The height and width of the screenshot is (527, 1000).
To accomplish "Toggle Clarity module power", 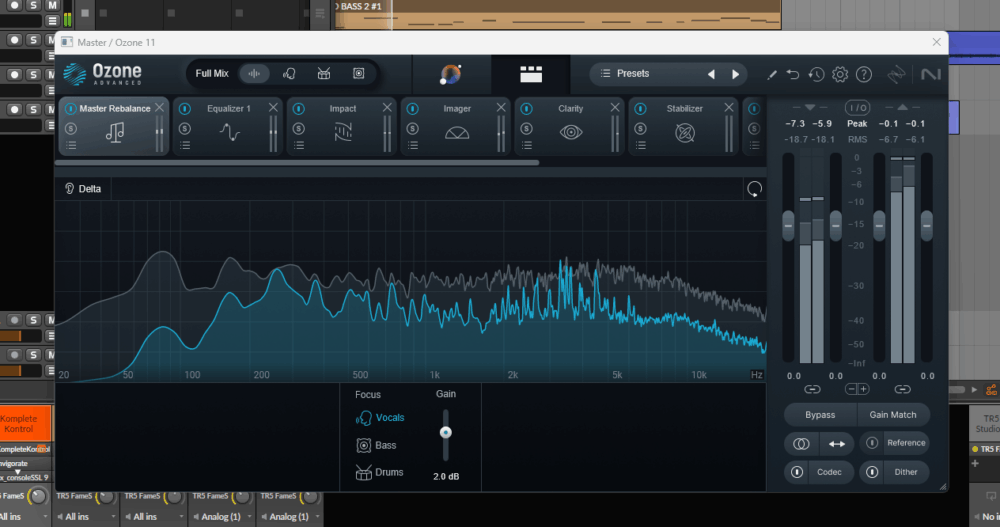I will [x=526, y=108].
